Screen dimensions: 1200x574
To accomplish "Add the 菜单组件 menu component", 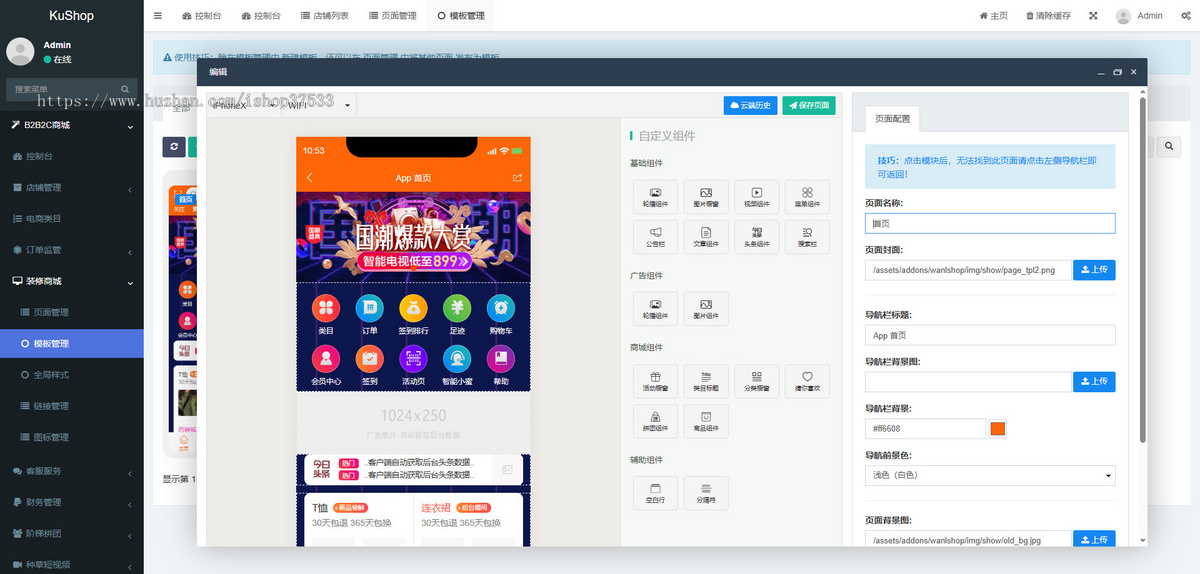I will 807,197.
